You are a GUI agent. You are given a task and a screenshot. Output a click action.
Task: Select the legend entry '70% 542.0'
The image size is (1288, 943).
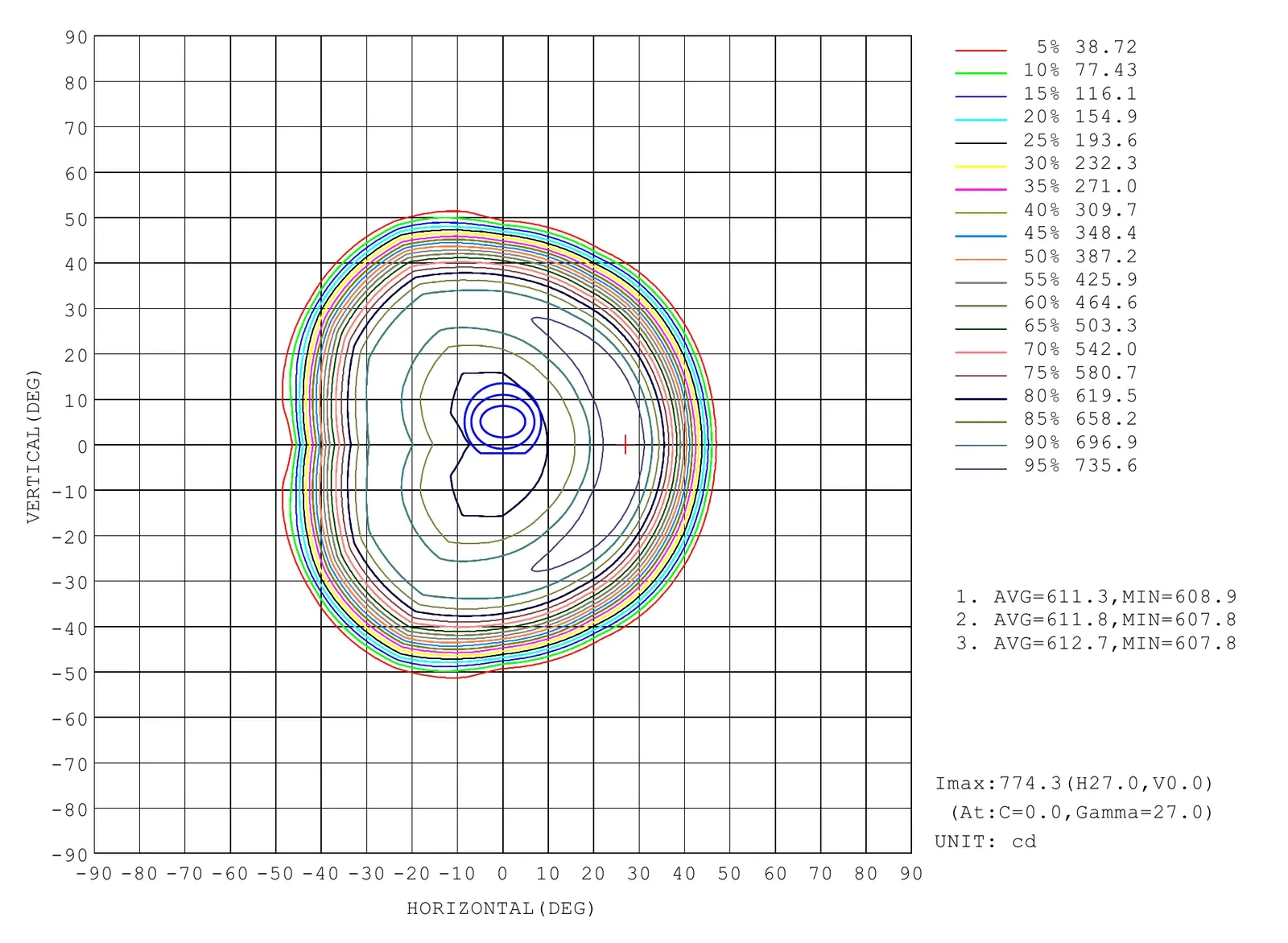[x=1046, y=349]
